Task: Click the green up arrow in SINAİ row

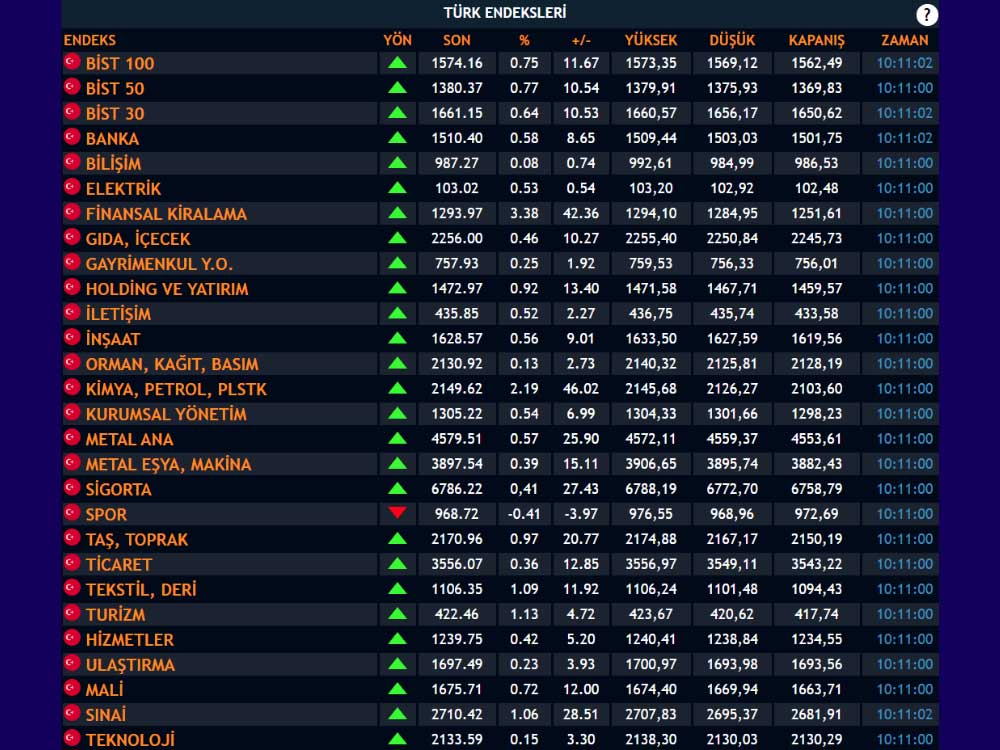Action: pyautogui.click(x=397, y=714)
